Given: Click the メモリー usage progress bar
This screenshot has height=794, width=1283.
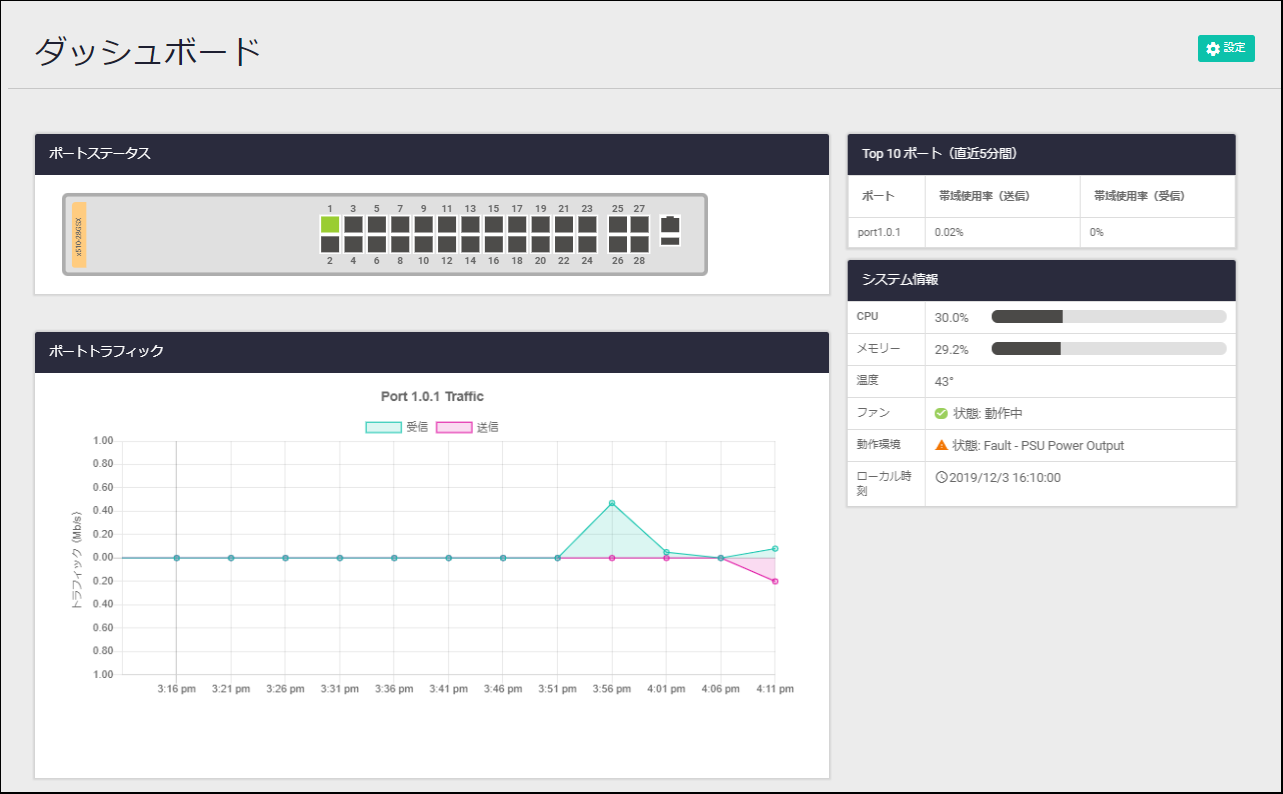Looking at the screenshot, I should [1108, 349].
